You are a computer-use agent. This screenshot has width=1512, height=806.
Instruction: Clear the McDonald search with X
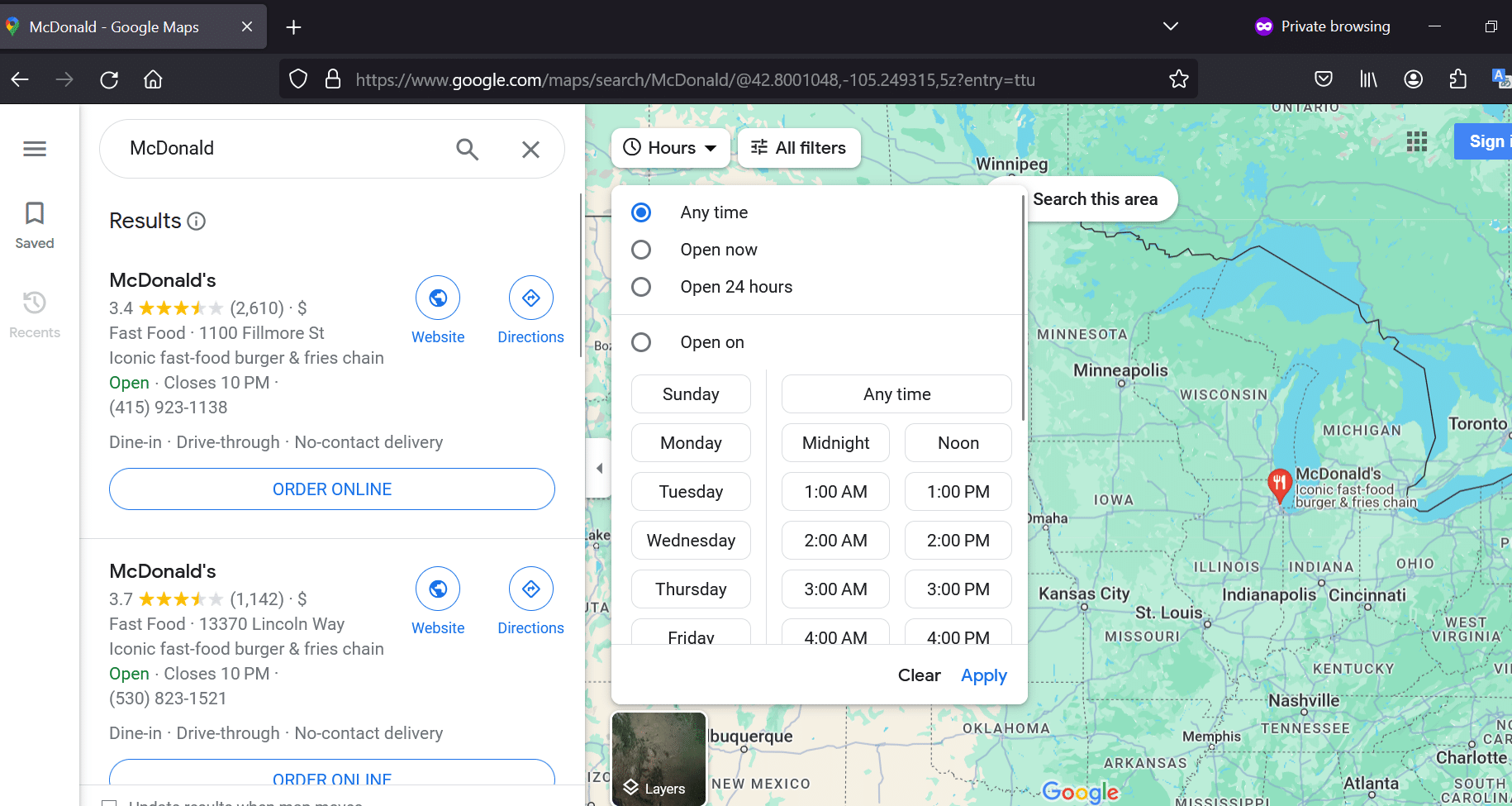coord(530,149)
